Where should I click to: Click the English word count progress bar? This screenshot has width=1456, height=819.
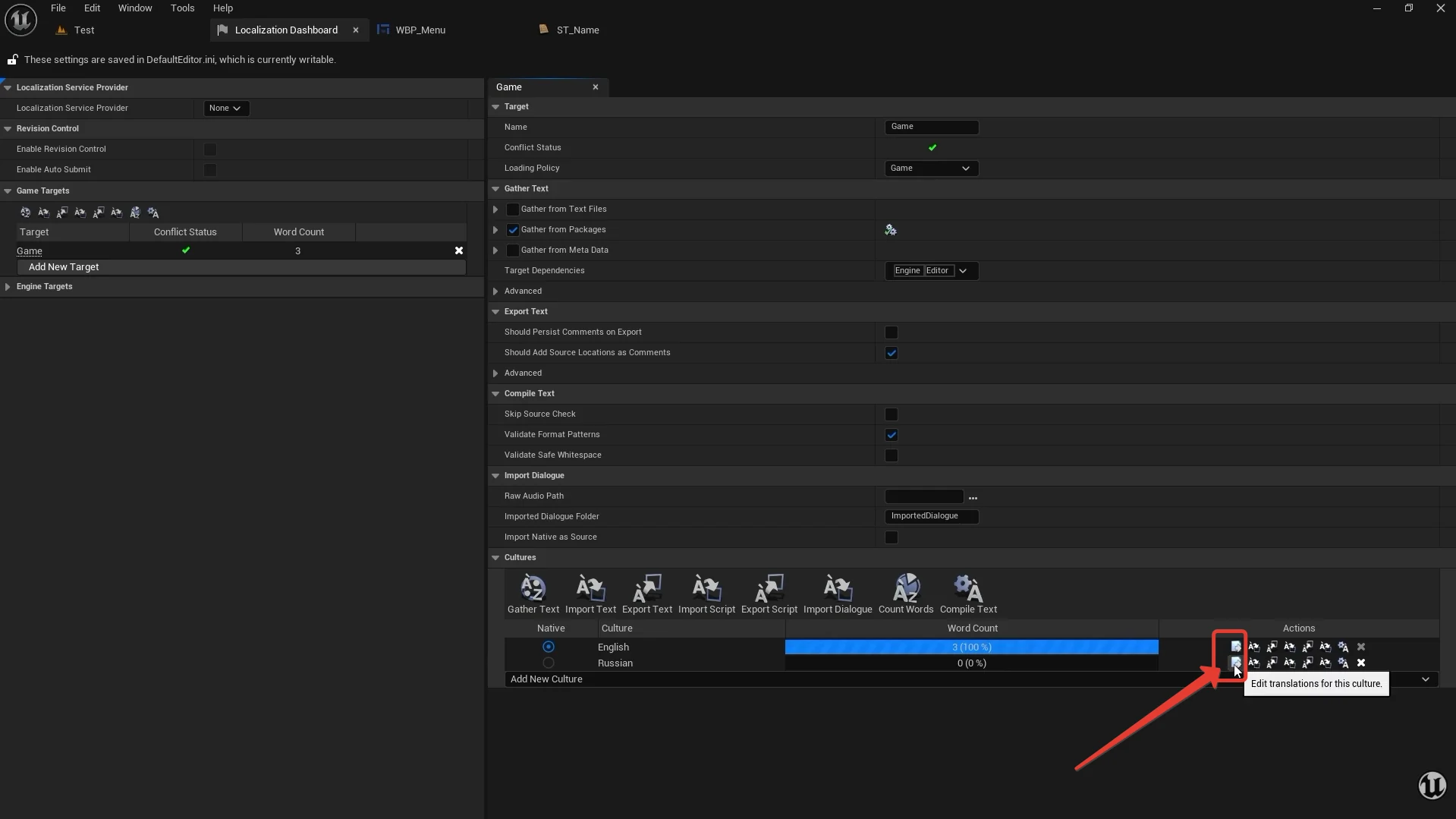pos(972,647)
